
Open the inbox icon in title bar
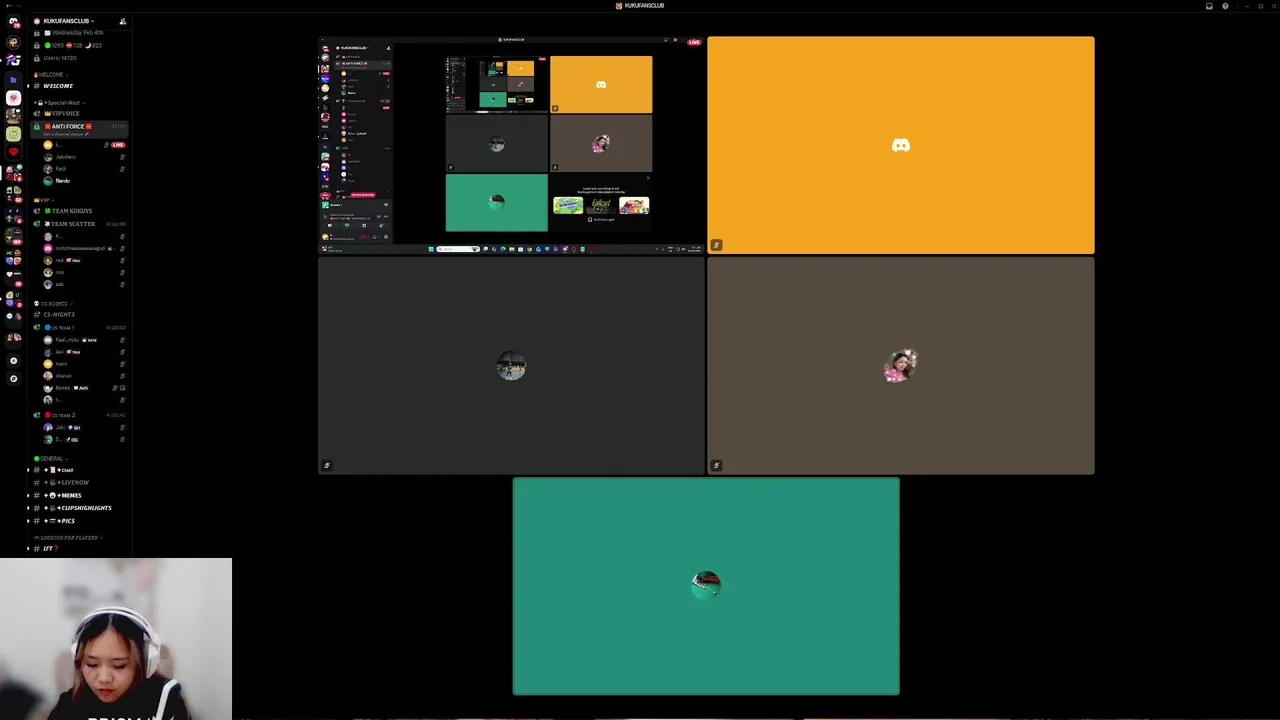pos(1209,6)
